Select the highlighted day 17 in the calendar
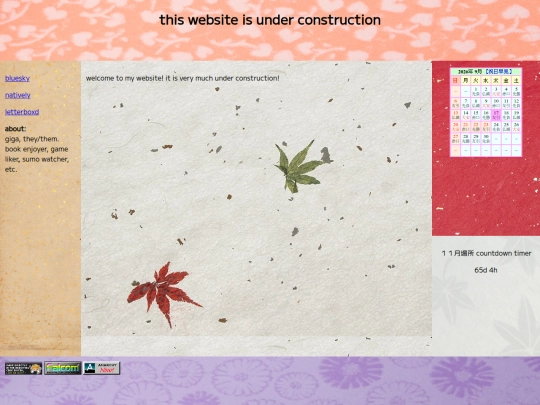 click(x=496, y=115)
